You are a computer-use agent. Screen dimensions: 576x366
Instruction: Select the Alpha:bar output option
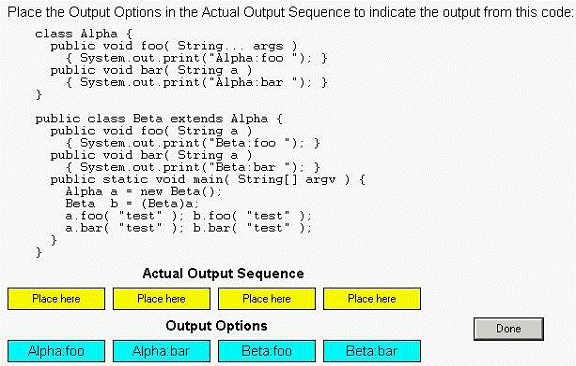tap(162, 351)
